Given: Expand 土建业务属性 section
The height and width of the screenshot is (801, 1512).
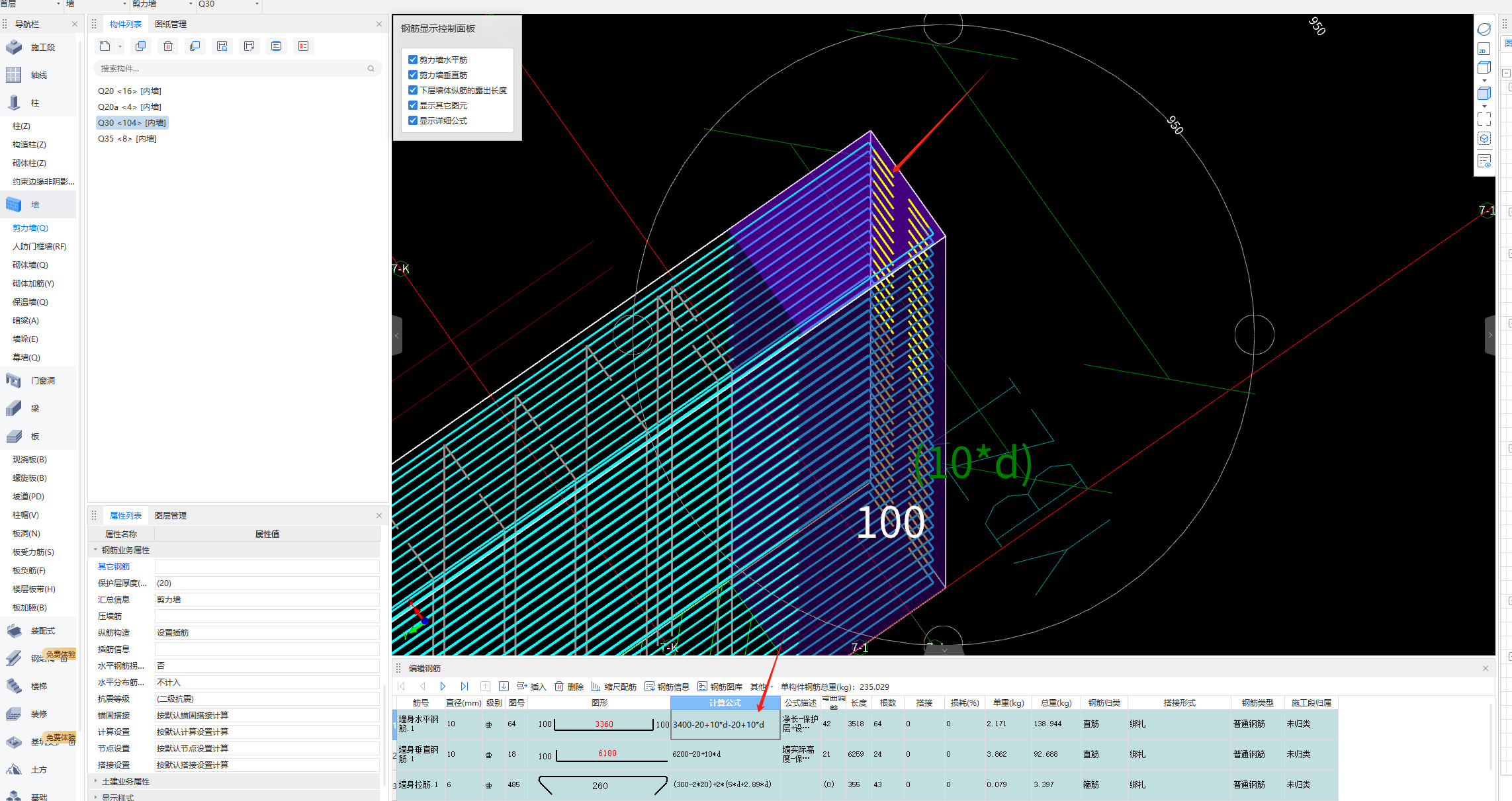Looking at the screenshot, I should [x=95, y=781].
